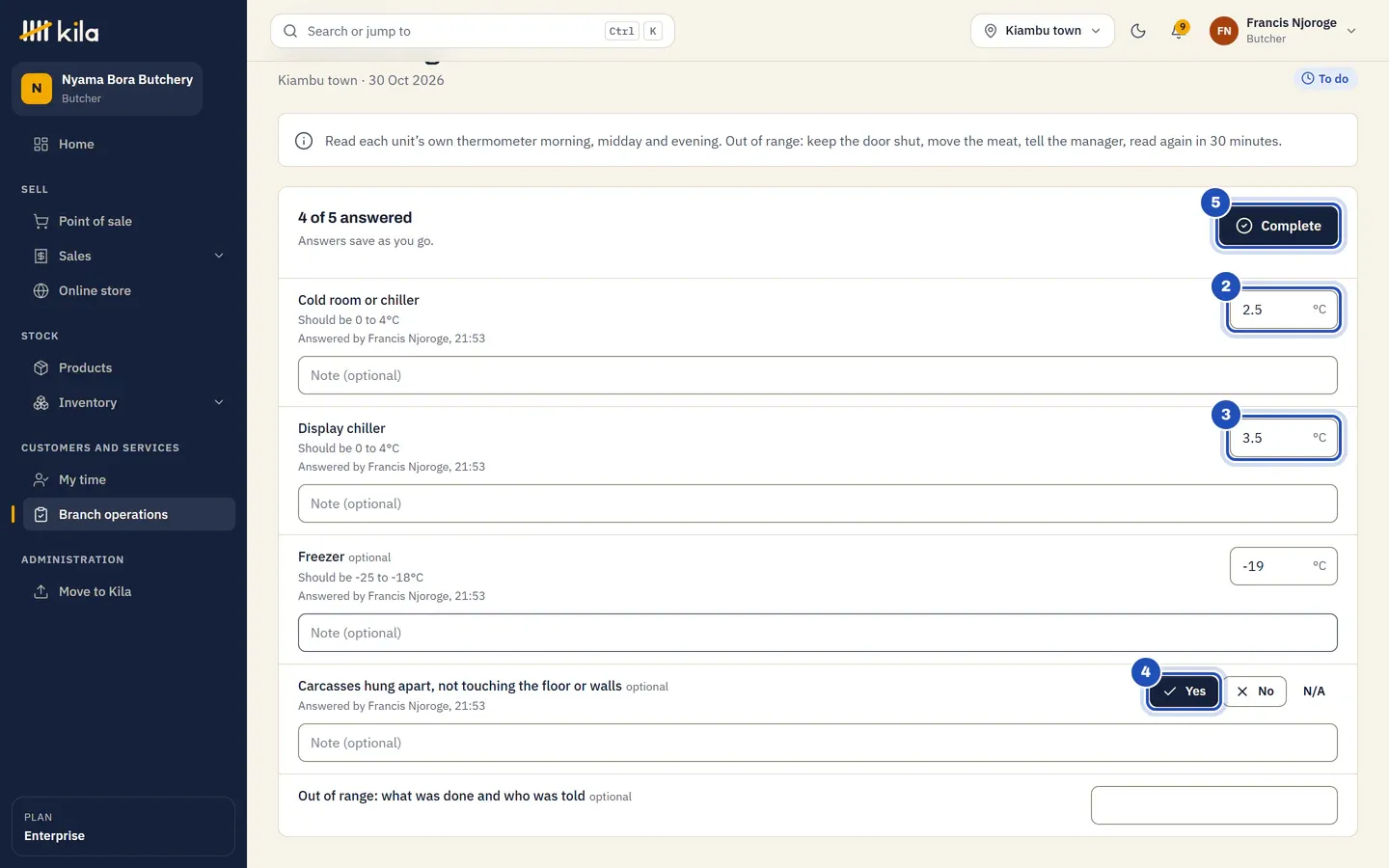Edit the Display chiller temperature 3.5
The image size is (1389, 868).
1284,438
